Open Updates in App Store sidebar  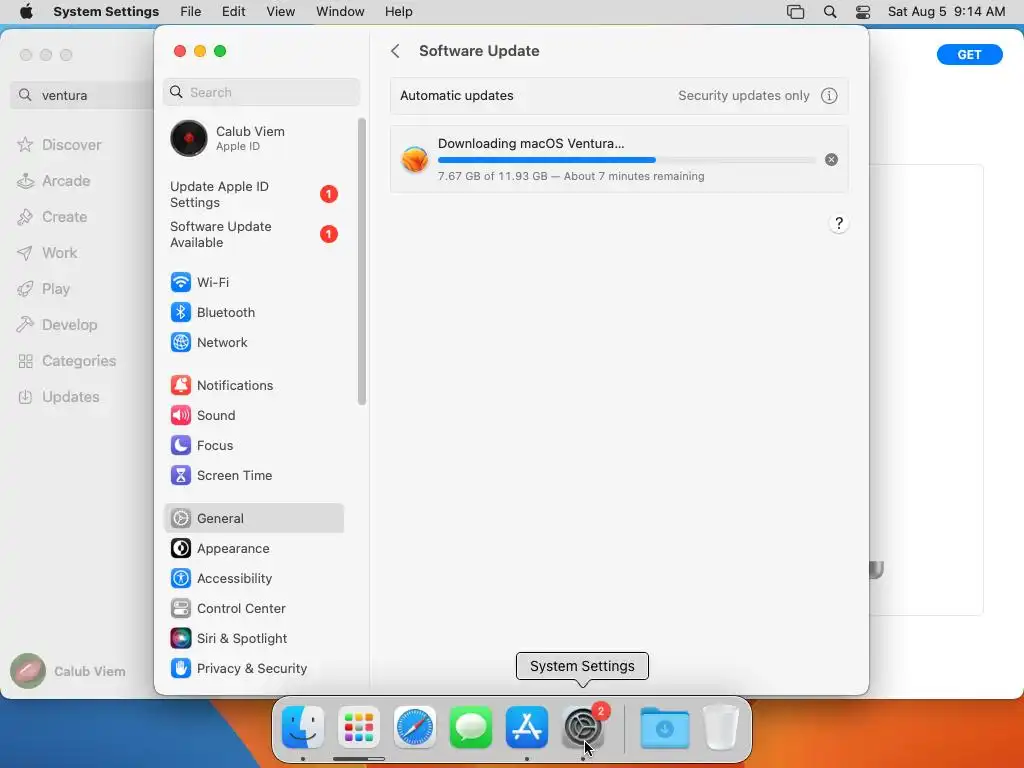59,397
